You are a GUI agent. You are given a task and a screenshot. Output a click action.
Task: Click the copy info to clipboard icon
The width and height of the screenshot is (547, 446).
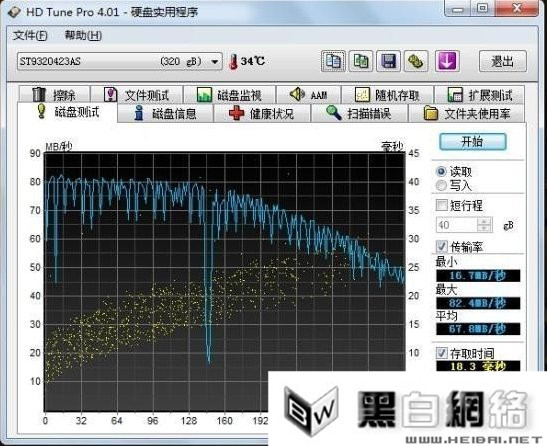pyautogui.click(x=333, y=61)
